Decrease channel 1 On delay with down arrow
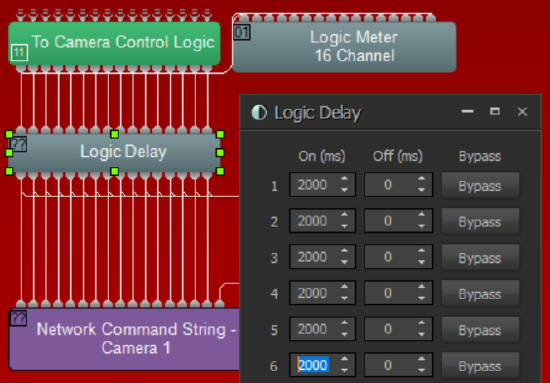550x383 pixels. pos(344,190)
